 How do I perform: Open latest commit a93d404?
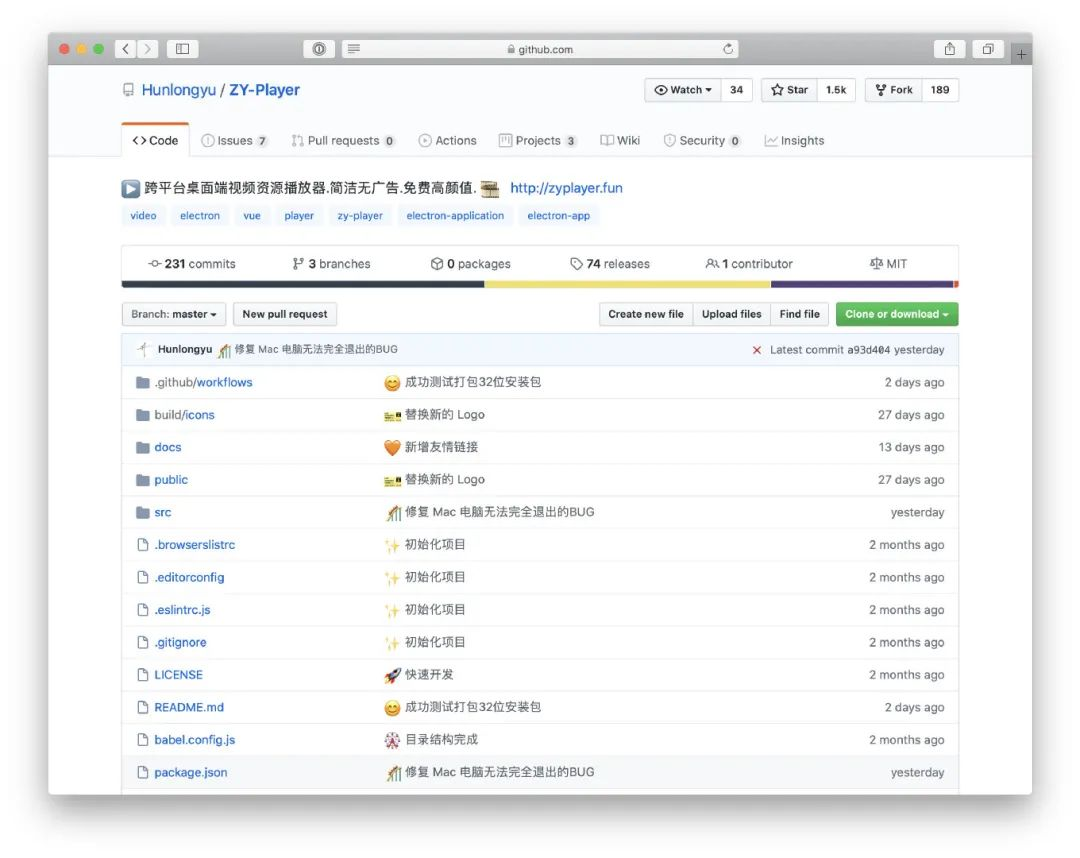pos(868,350)
